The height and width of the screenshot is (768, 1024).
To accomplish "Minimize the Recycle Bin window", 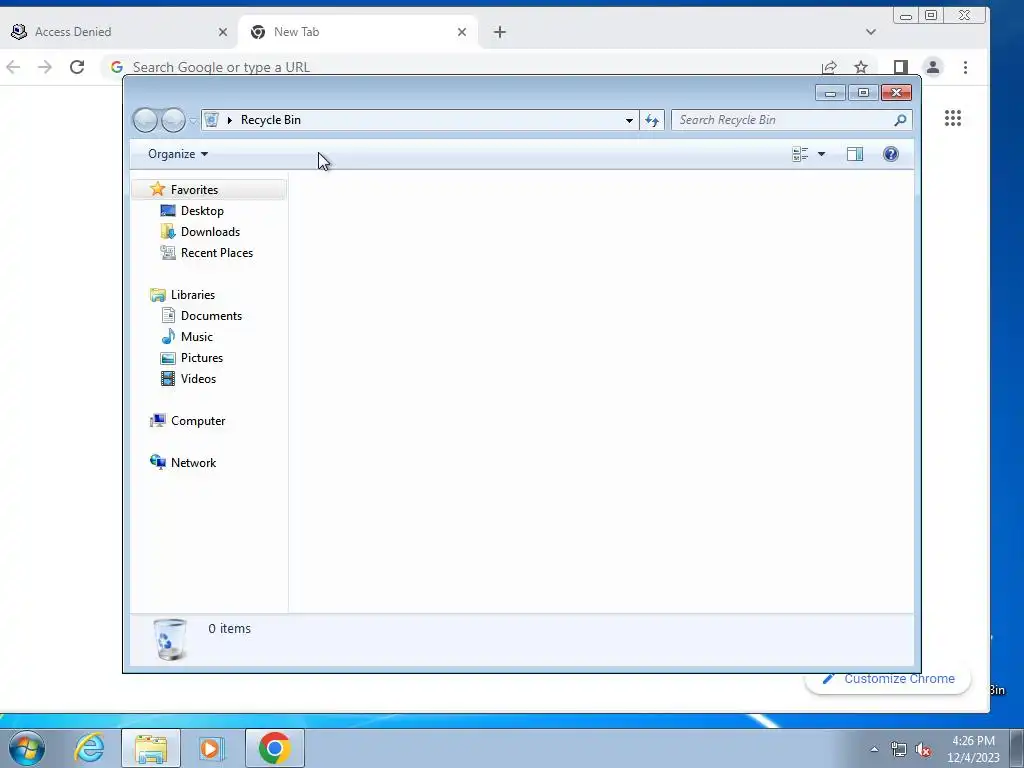I will (830, 93).
